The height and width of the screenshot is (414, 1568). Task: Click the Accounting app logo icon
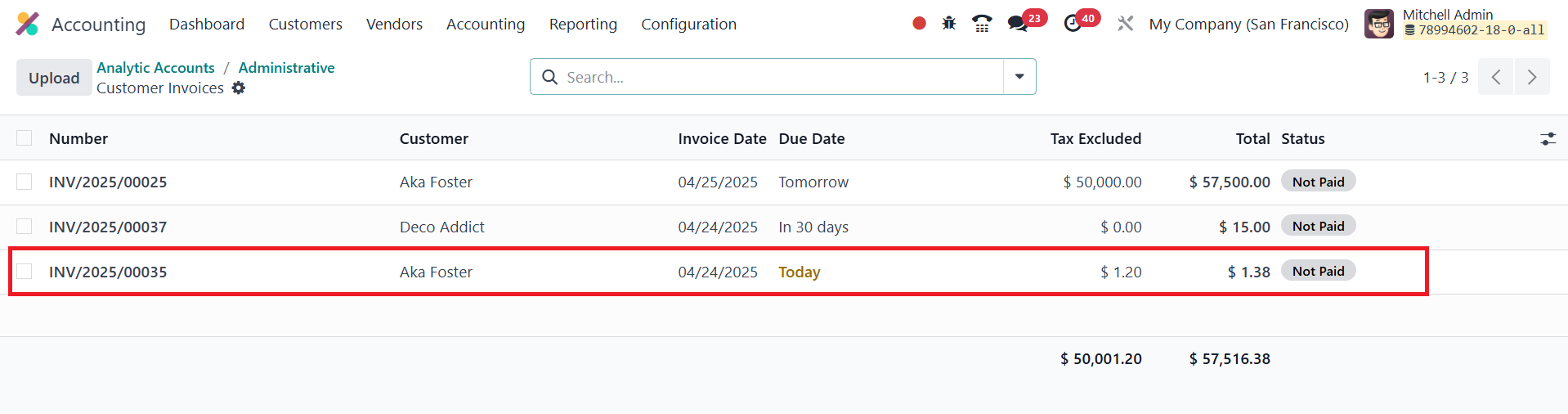[27, 24]
